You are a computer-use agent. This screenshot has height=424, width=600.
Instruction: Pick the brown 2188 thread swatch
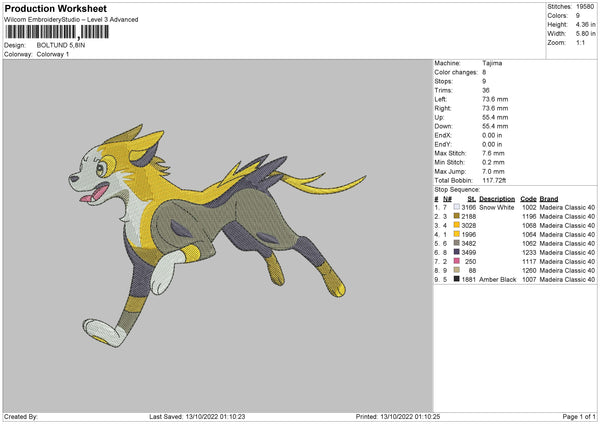click(457, 216)
